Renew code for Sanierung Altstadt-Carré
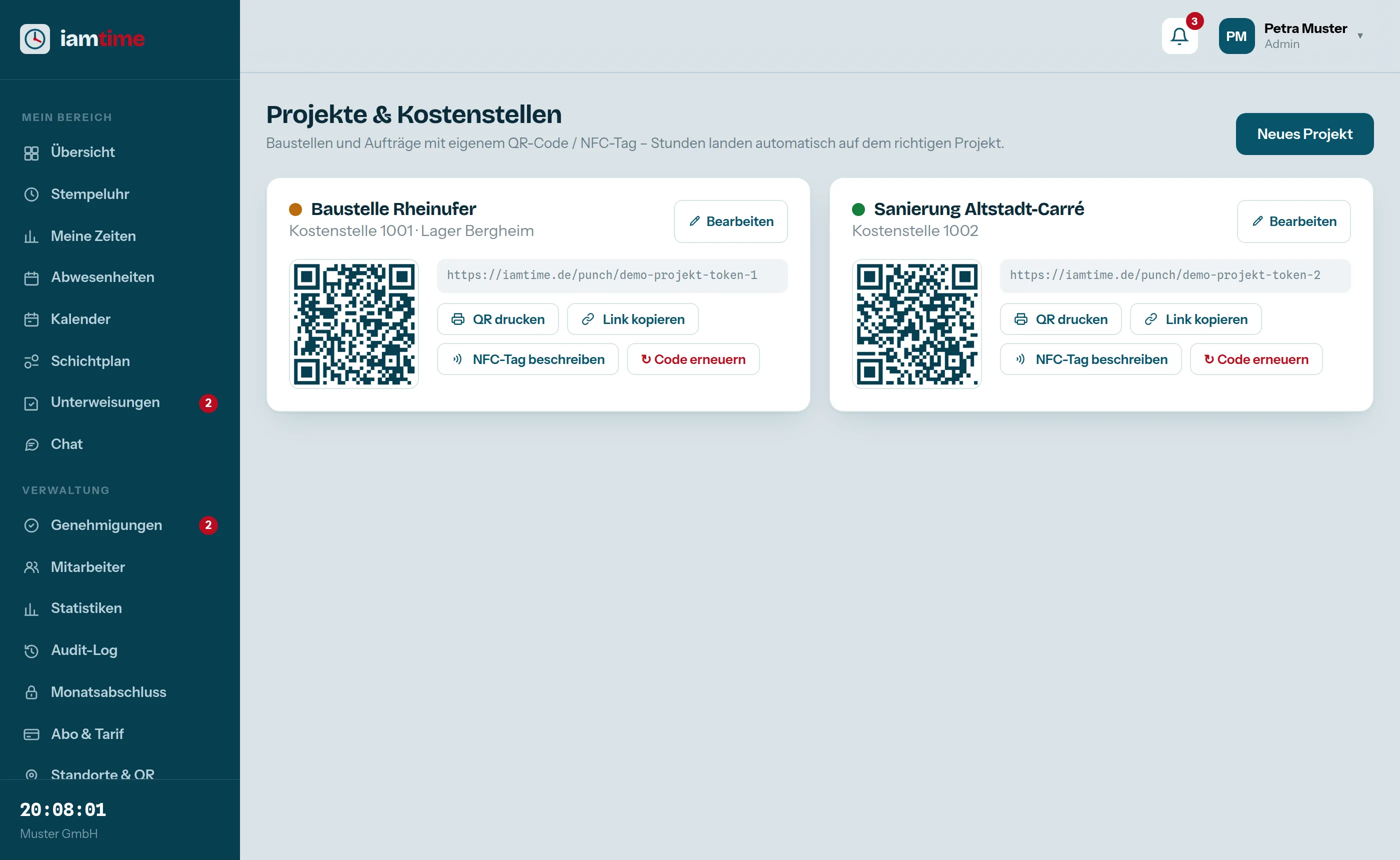 click(x=1256, y=359)
